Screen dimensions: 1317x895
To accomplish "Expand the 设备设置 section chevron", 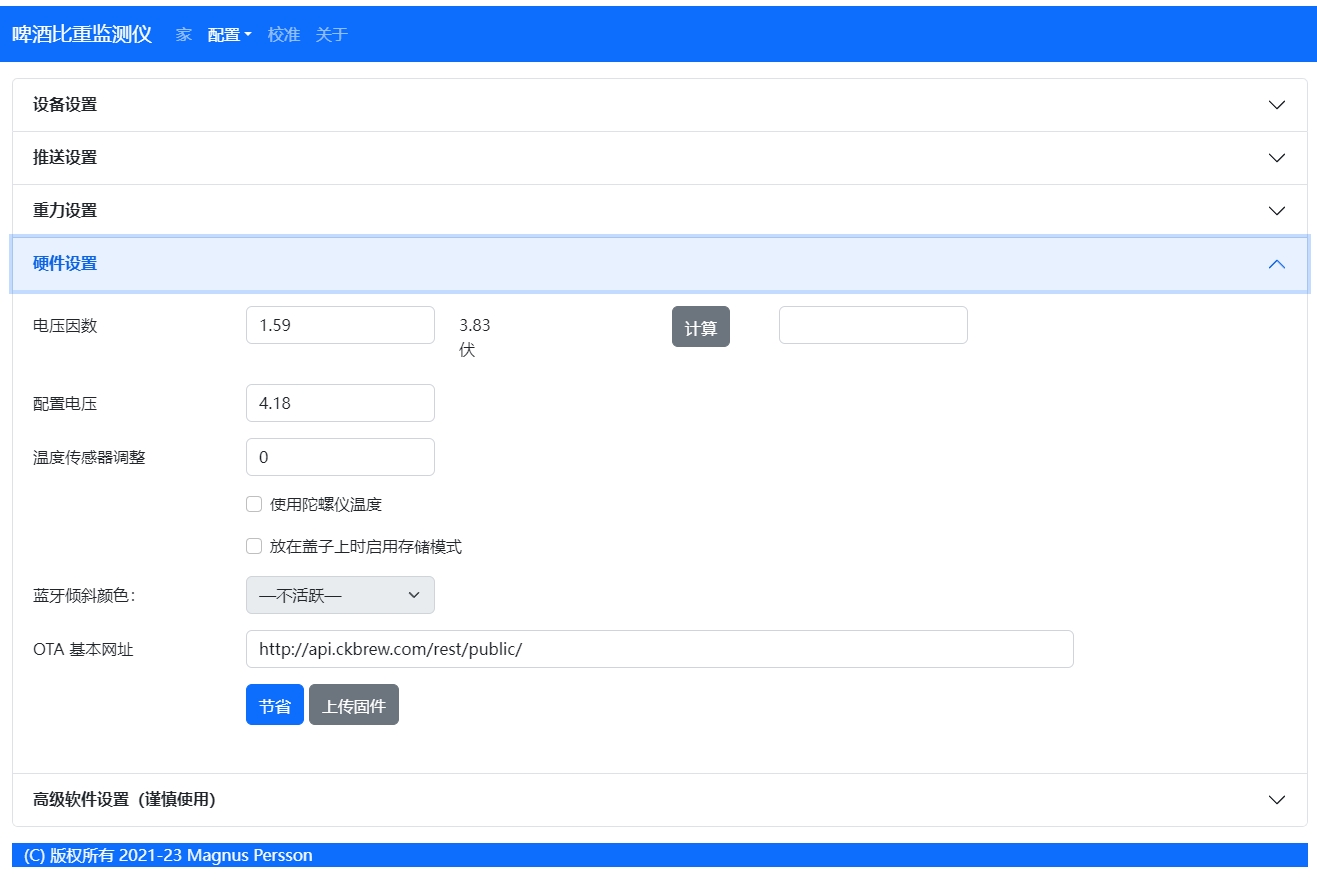I will pyautogui.click(x=1276, y=105).
